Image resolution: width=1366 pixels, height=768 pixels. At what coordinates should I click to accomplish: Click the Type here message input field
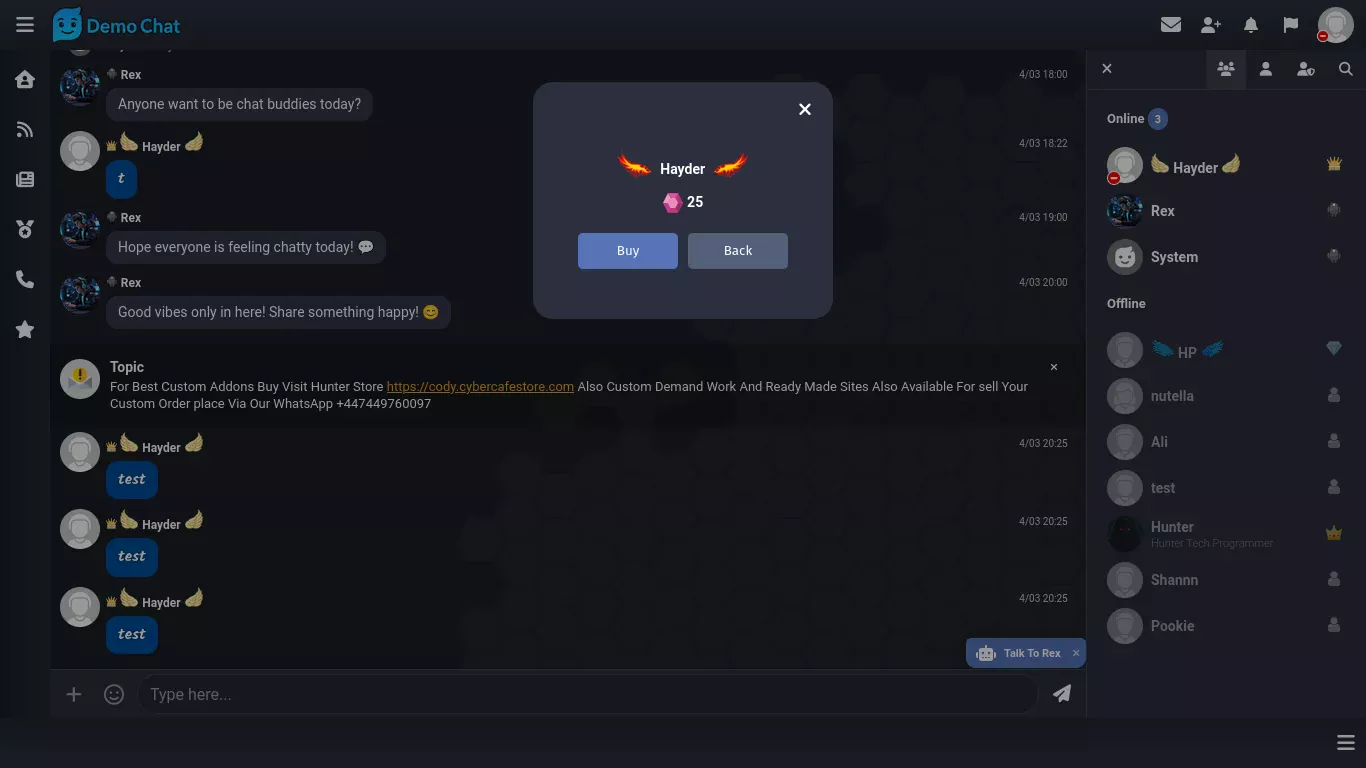tap(587, 694)
